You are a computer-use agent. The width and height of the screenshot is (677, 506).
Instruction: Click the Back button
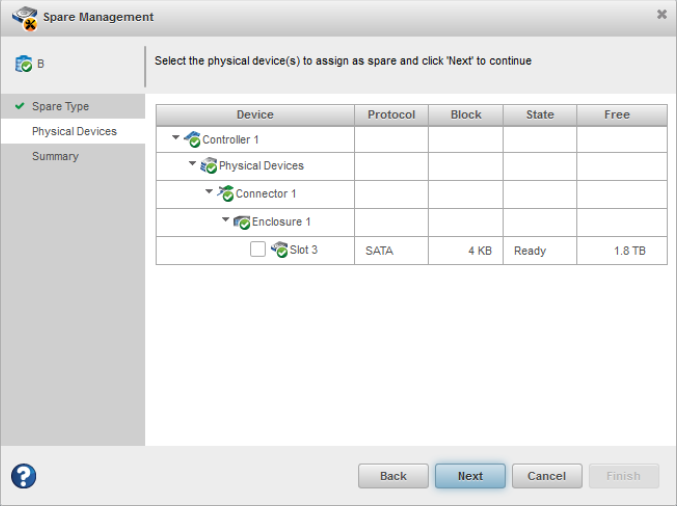pyautogui.click(x=393, y=476)
